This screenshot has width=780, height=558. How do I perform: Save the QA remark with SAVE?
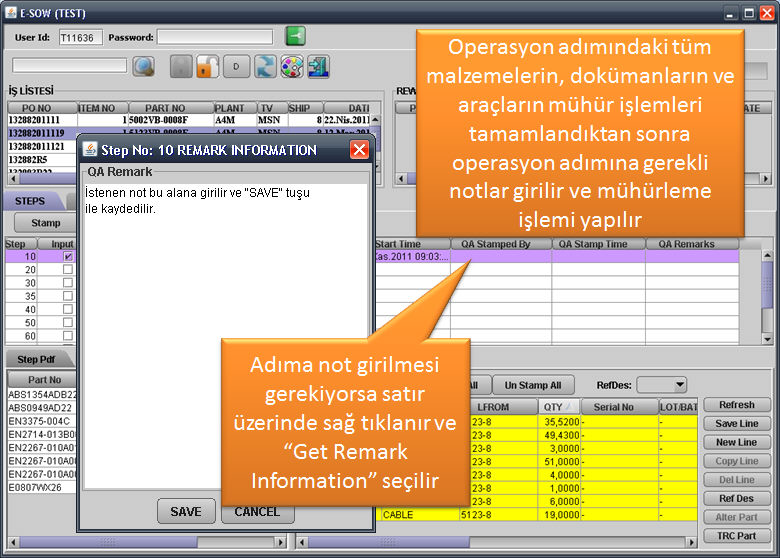tap(186, 511)
